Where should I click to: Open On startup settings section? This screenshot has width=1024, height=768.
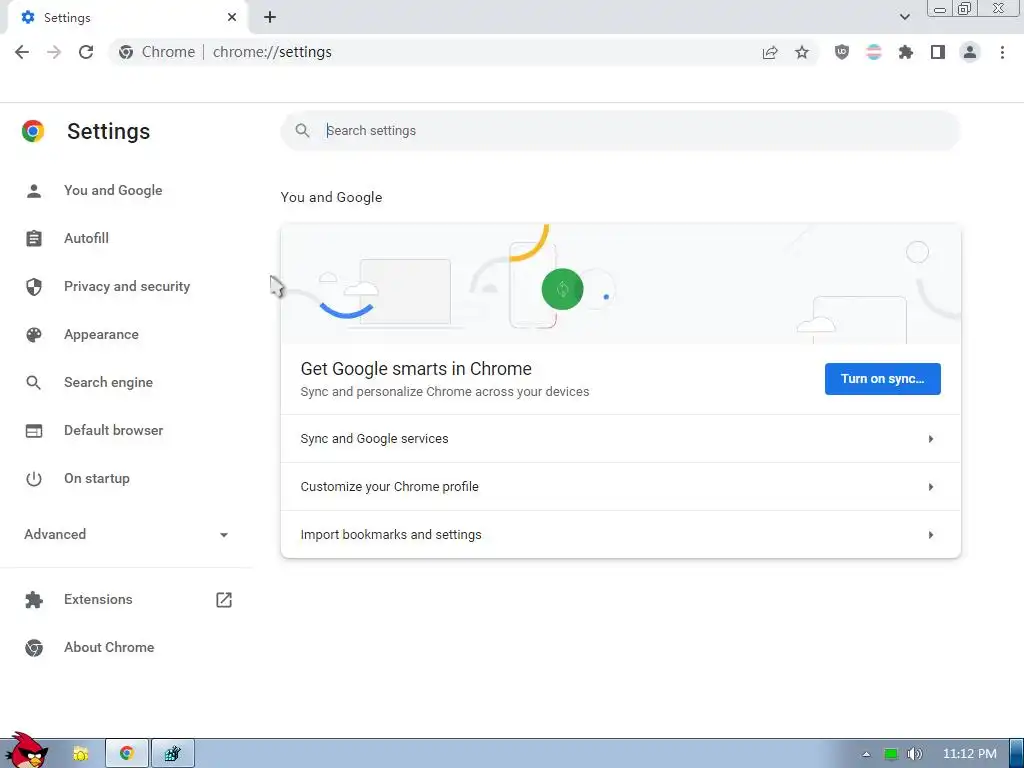(97, 479)
